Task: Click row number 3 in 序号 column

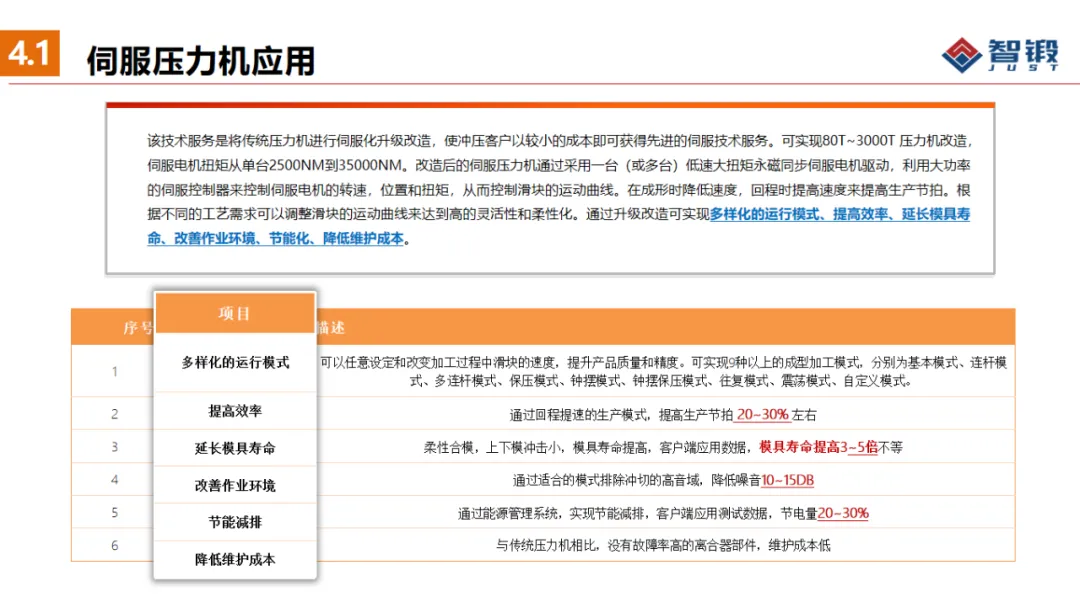Action: point(114,447)
